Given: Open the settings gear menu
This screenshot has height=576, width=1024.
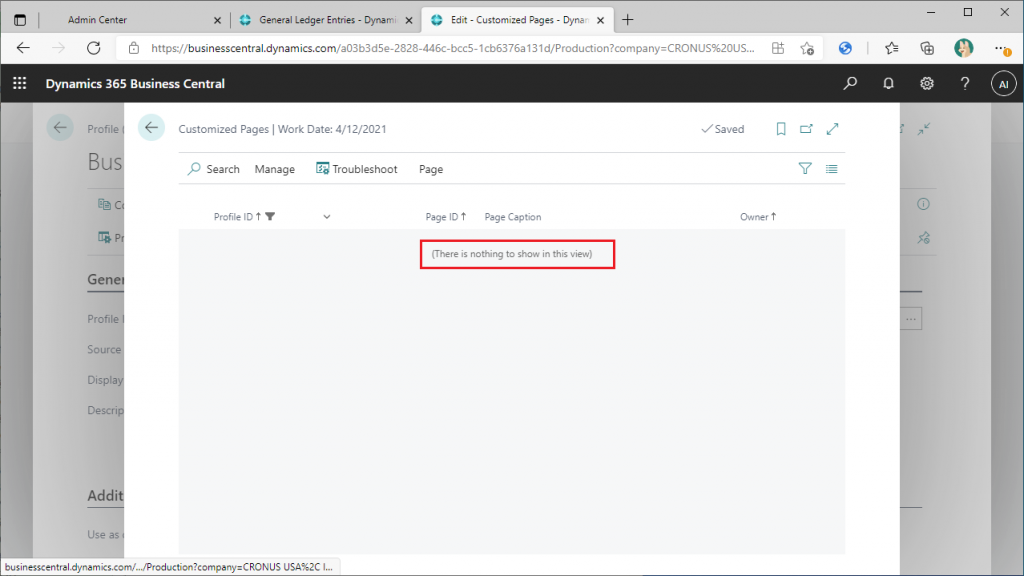Looking at the screenshot, I should point(927,84).
